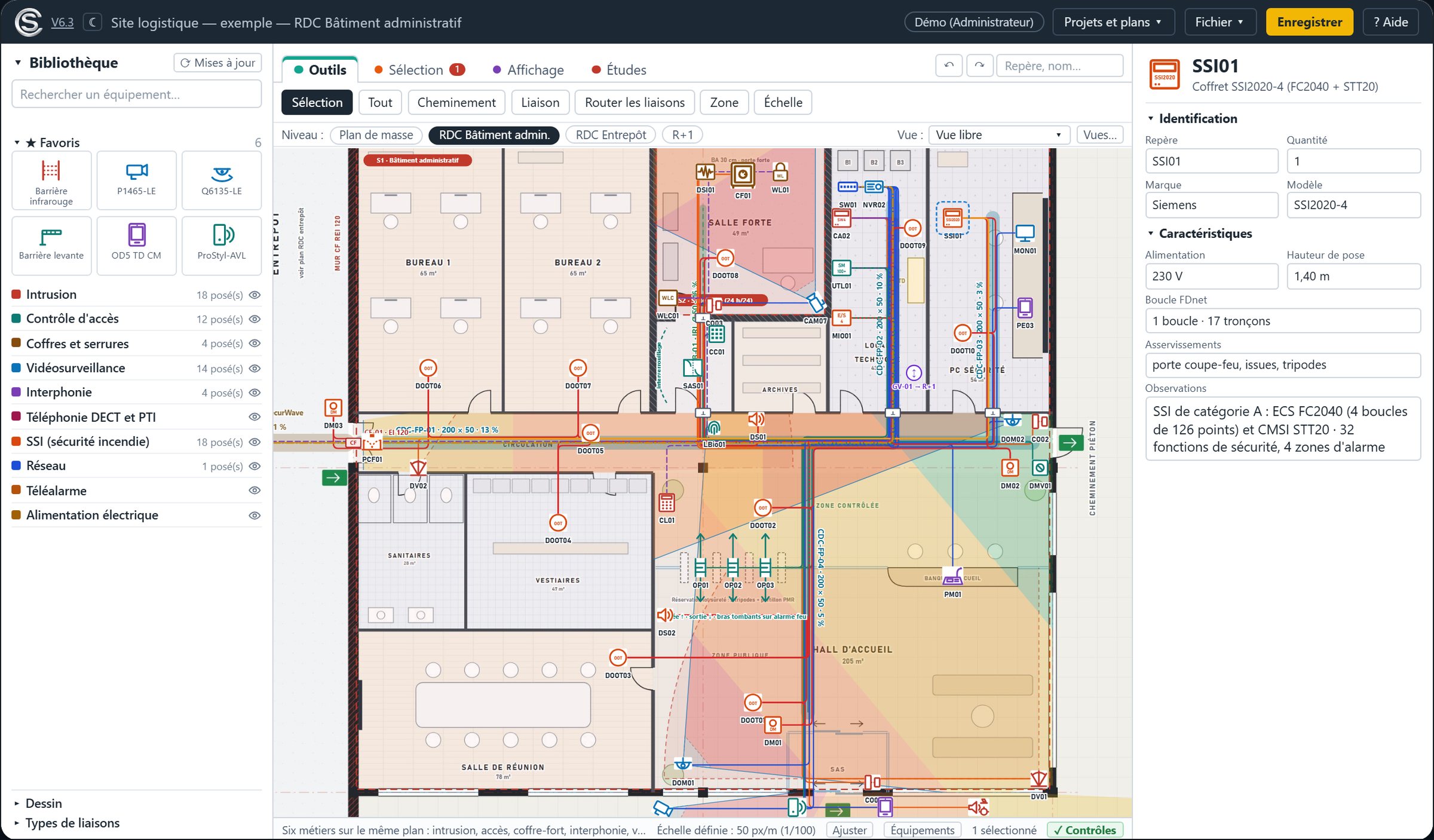This screenshot has height=840, width=1434.
Task: Click the redo arrow button
Action: (979, 66)
